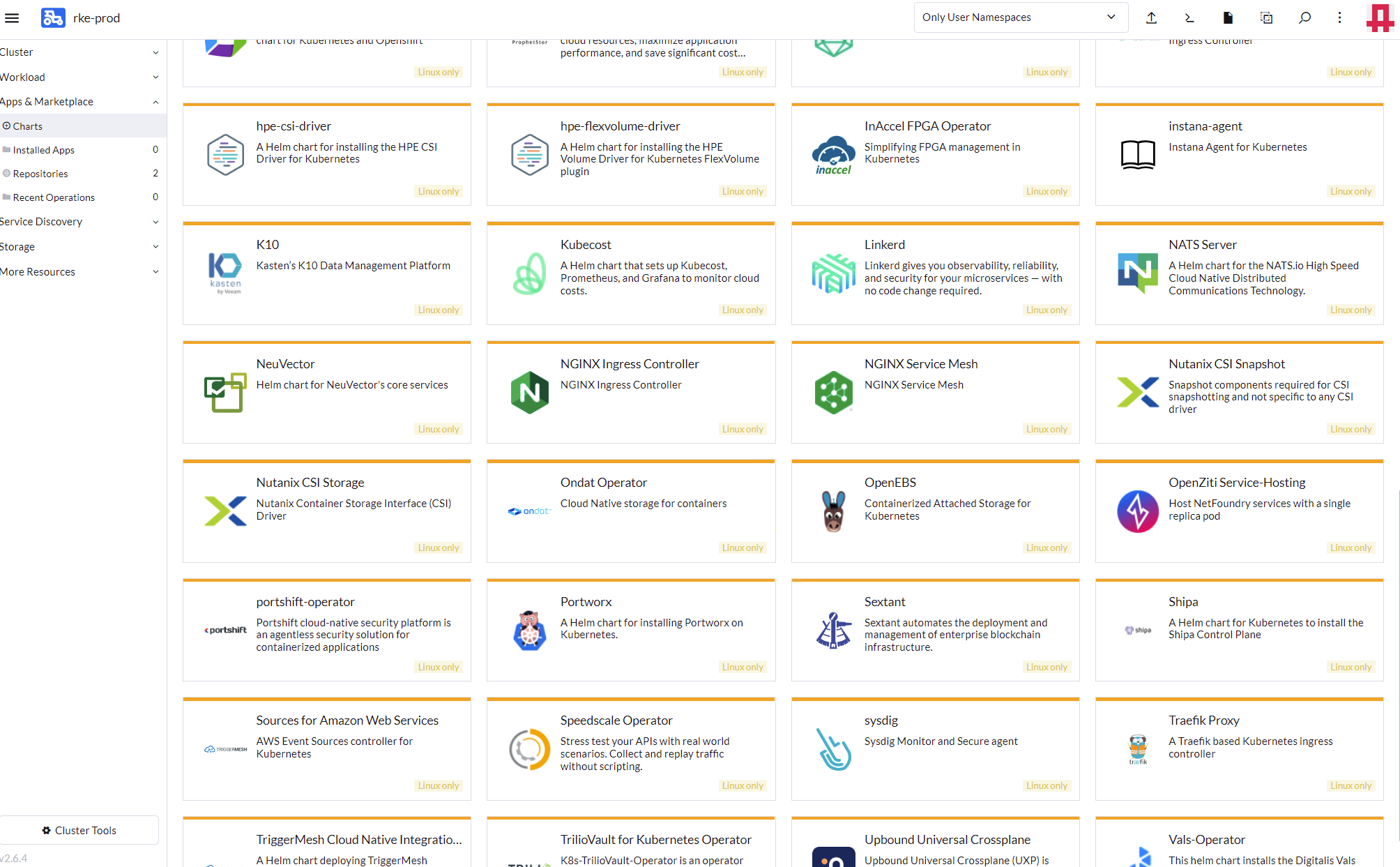
Task: Click the OpenZiti Service-Hosting logo
Action: coord(1138,511)
